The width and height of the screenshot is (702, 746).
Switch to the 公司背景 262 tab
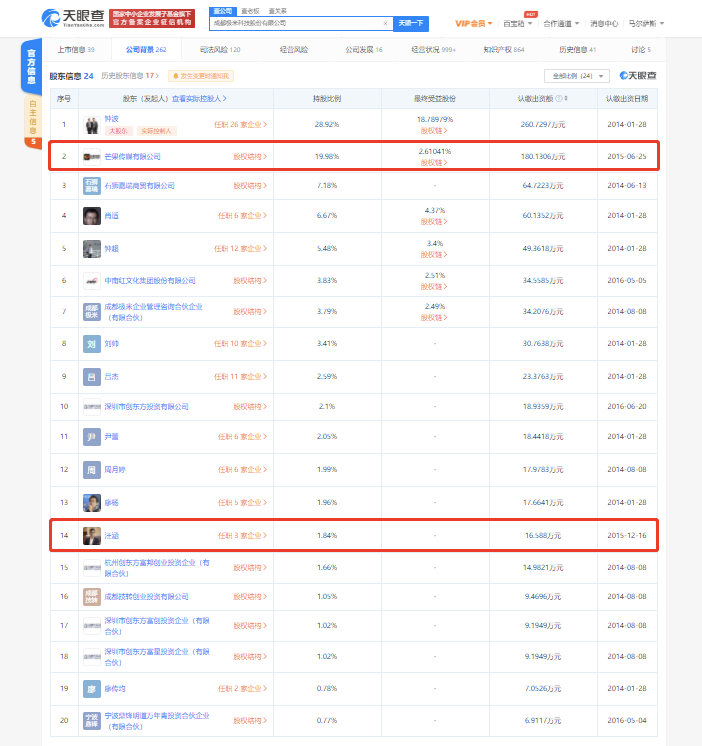[x=146, y=49]
